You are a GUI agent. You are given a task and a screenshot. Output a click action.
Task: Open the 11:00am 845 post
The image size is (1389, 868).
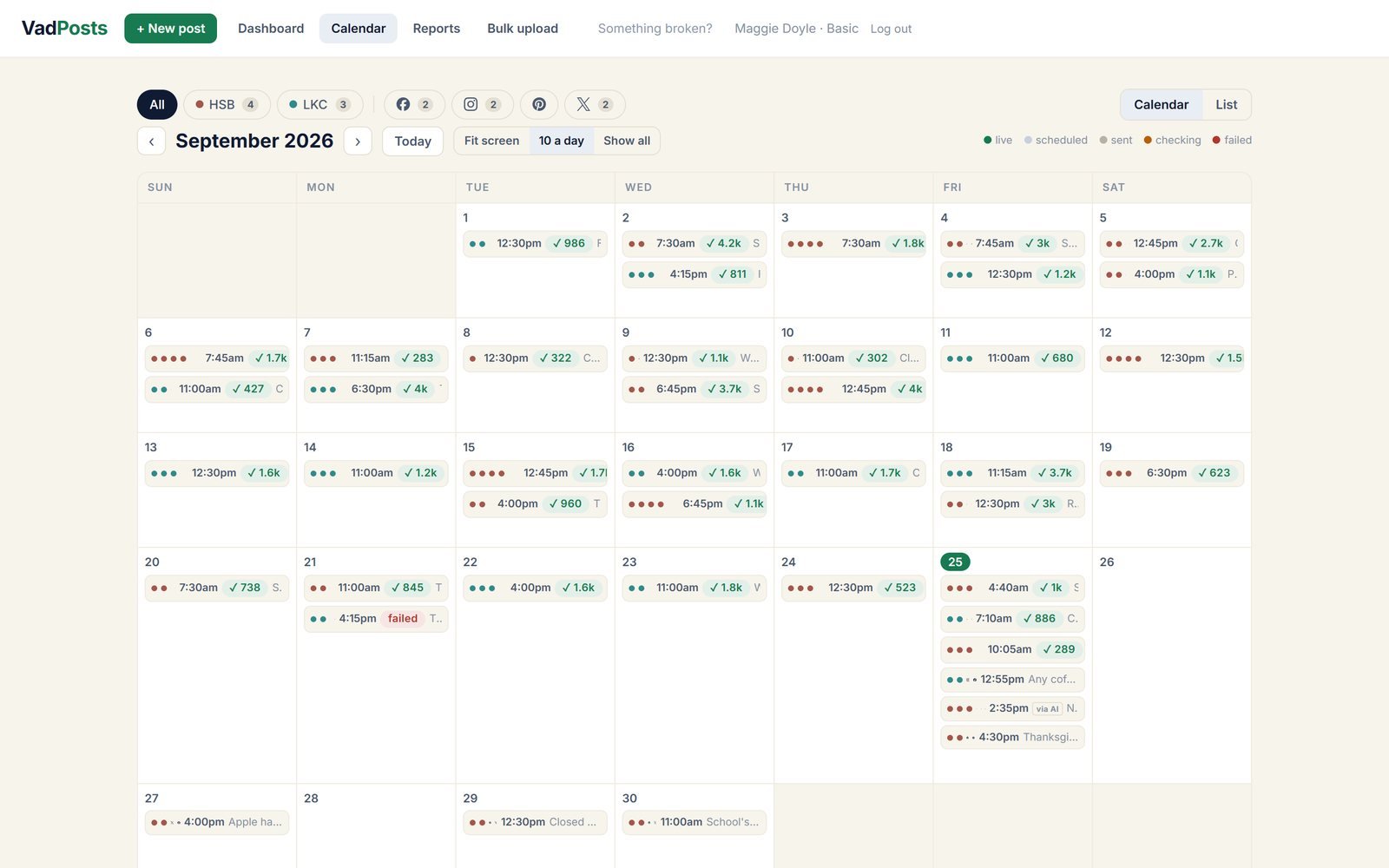(376, 588)
